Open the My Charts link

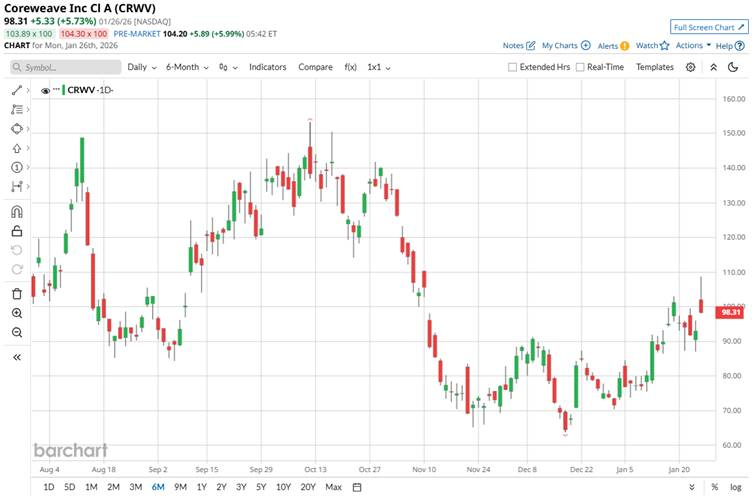click(x=566, y=46)
